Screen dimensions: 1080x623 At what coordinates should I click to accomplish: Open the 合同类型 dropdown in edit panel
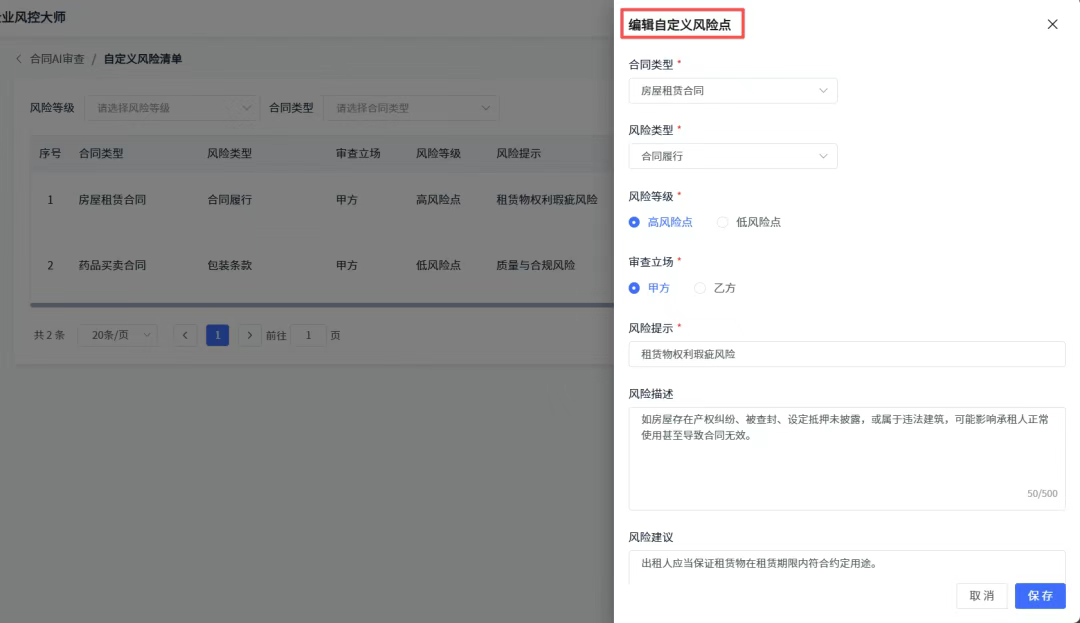[x=733, y=91]
